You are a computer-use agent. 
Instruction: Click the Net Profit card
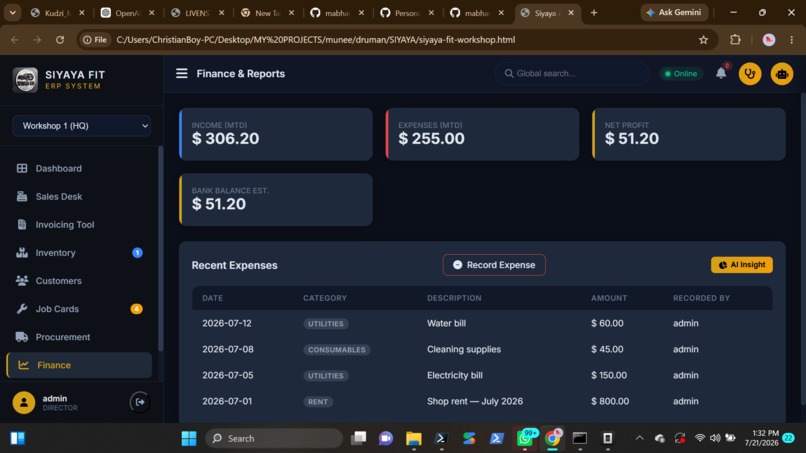click(689, 134)
